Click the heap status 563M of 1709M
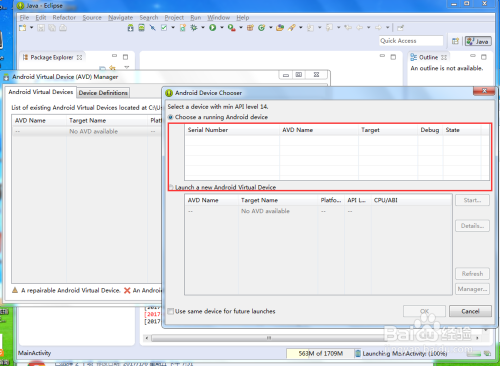The width and height of the screenshot is (500, 366). click(320, 353)
